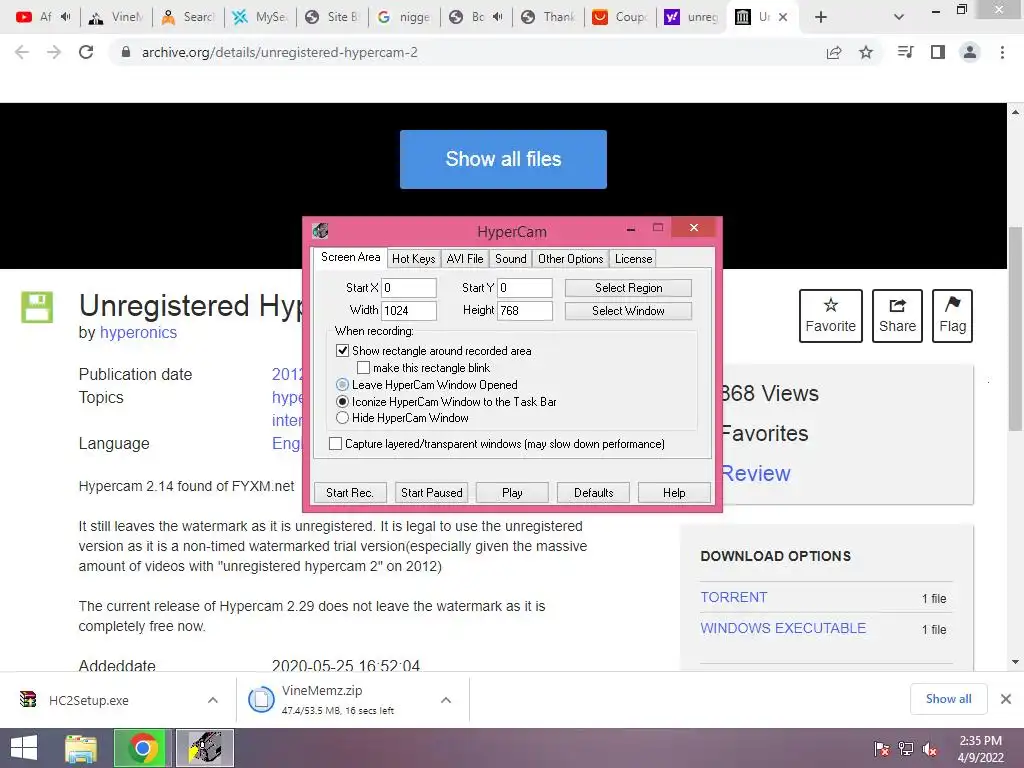Screen dimensions: 1024x768
Task: Click the Show all downloads button
Action: pyautogui.click(x=948, y=699)
